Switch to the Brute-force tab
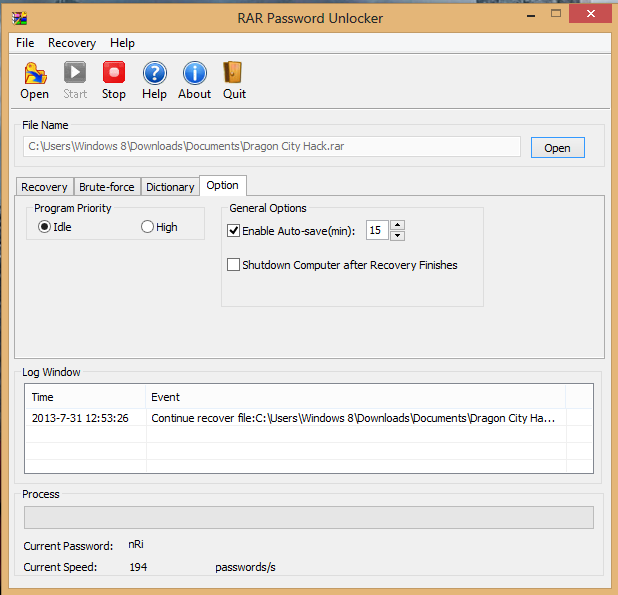The width and height of the screenshot is (618, 595). (x=107, y=187)
